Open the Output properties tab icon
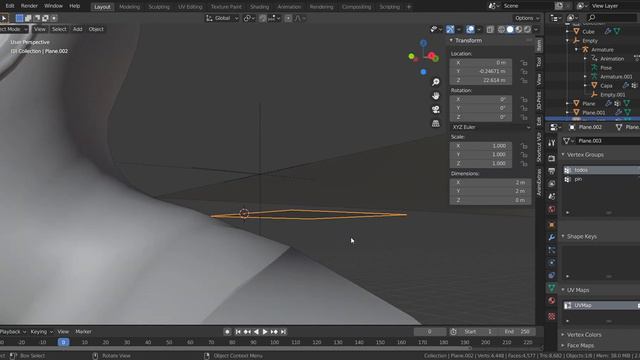This screenshot has height=360, width=640. [552, 171]
